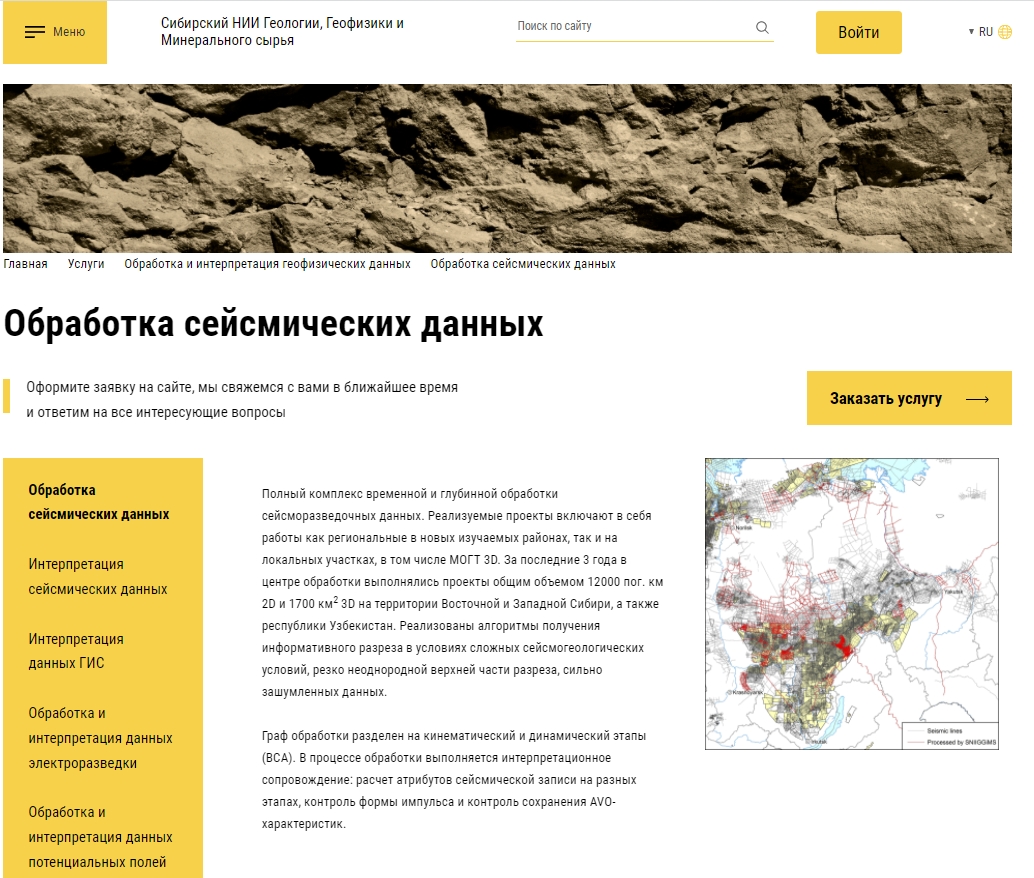
Task: Open the seismic lines map thumbnail
Action: click(x=851, y=604)
